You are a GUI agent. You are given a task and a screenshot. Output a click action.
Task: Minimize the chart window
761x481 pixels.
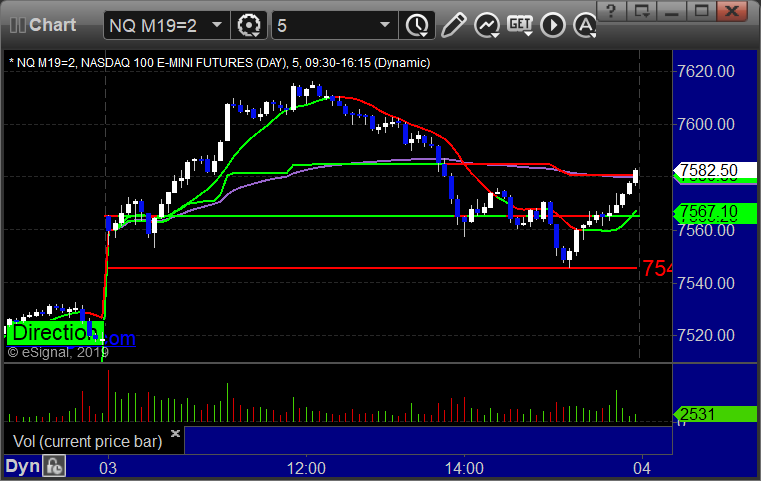tap(671, 11)
